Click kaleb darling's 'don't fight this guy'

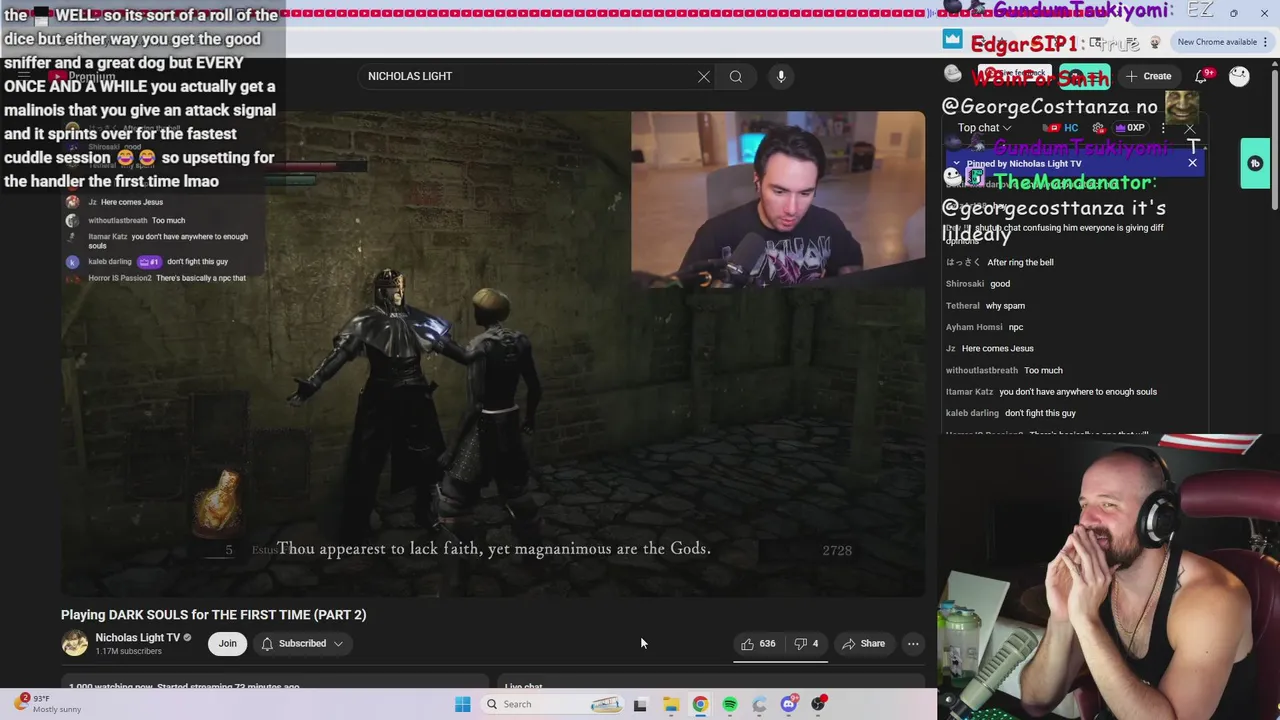click(1011, 413)
